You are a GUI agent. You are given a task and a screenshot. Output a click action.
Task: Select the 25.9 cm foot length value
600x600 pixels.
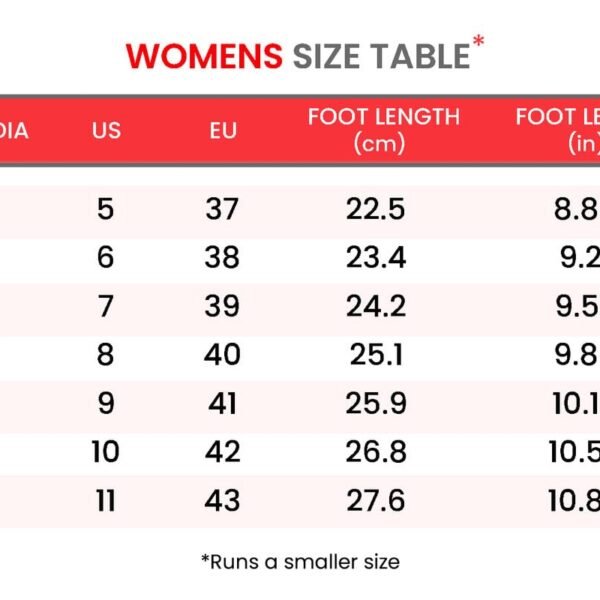point(376,403)
